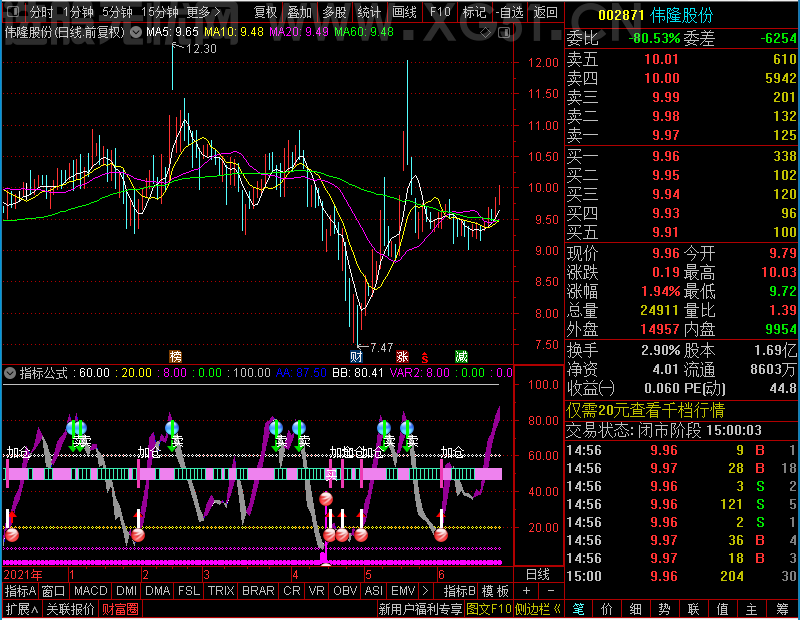The height and width of the screenshot is (620, 800).
Task: Remove from watchlist with -自选
Action: pos(510,11)
